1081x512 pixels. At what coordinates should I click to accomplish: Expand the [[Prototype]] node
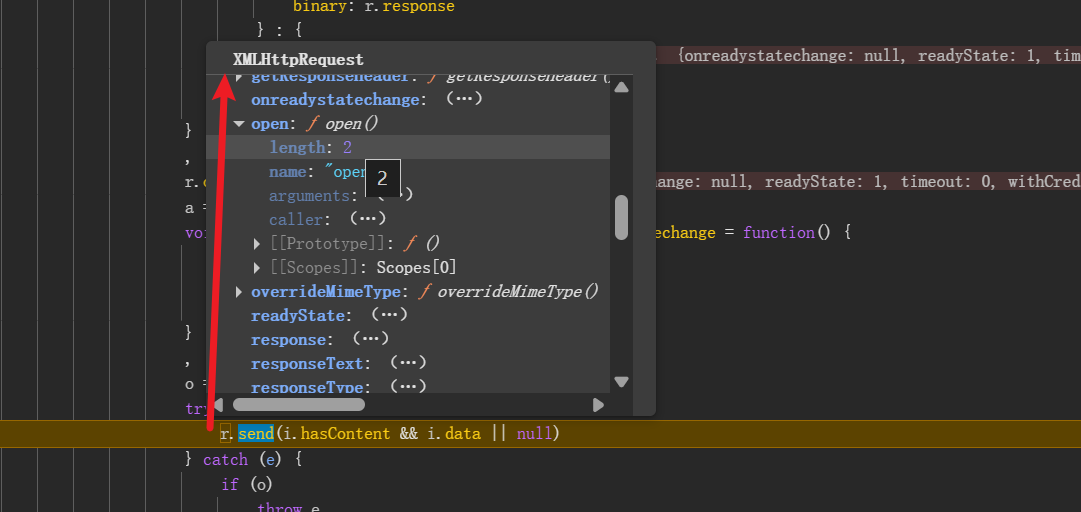pyautogui.click(x=258, y=243)
